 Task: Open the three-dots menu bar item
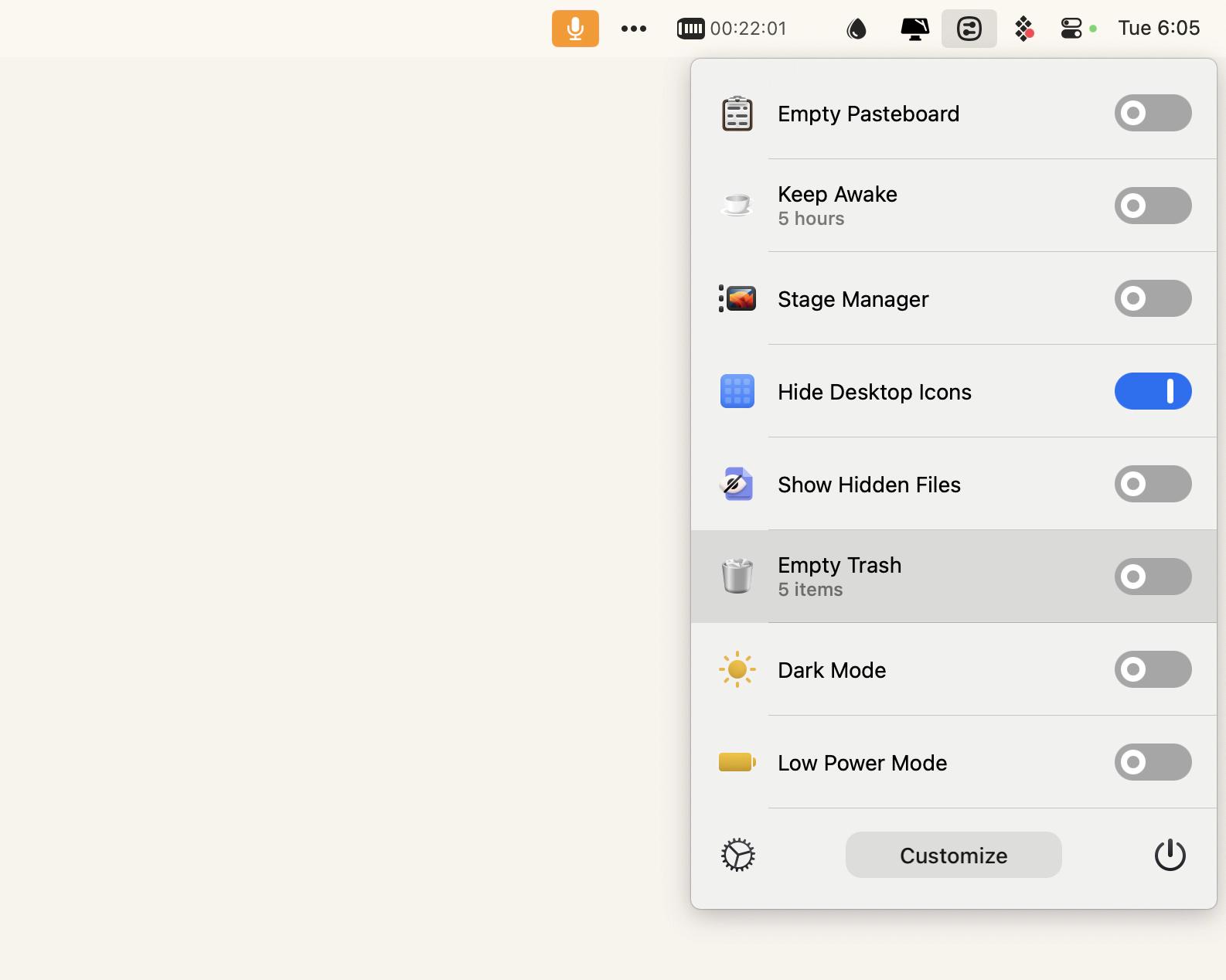[634, 29]
